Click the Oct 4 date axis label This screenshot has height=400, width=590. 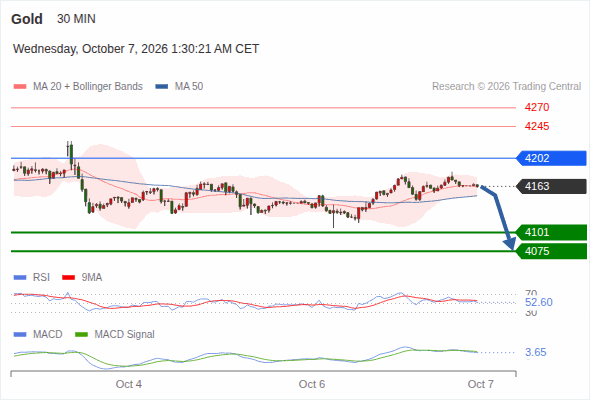coord(129,384)
